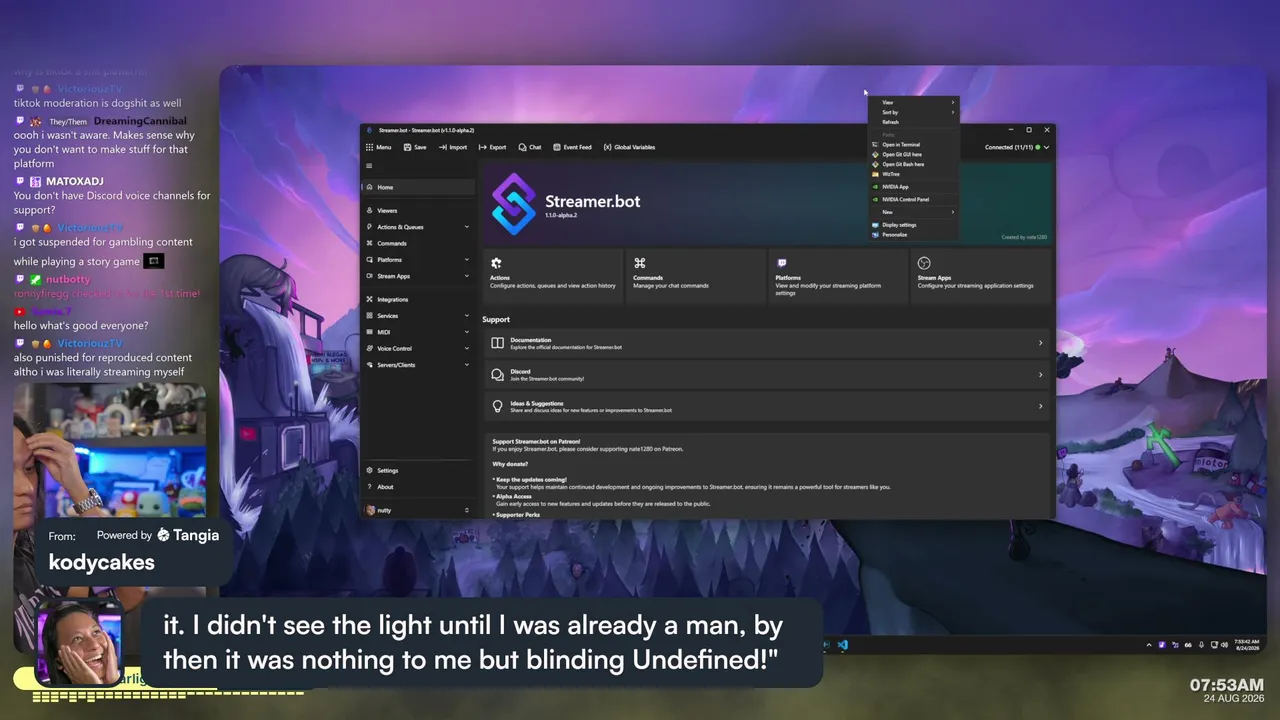This screenshot has width=1280, height=720.
Task: Open Global Variables from the toolbar
Action: (x=629, y=147)
